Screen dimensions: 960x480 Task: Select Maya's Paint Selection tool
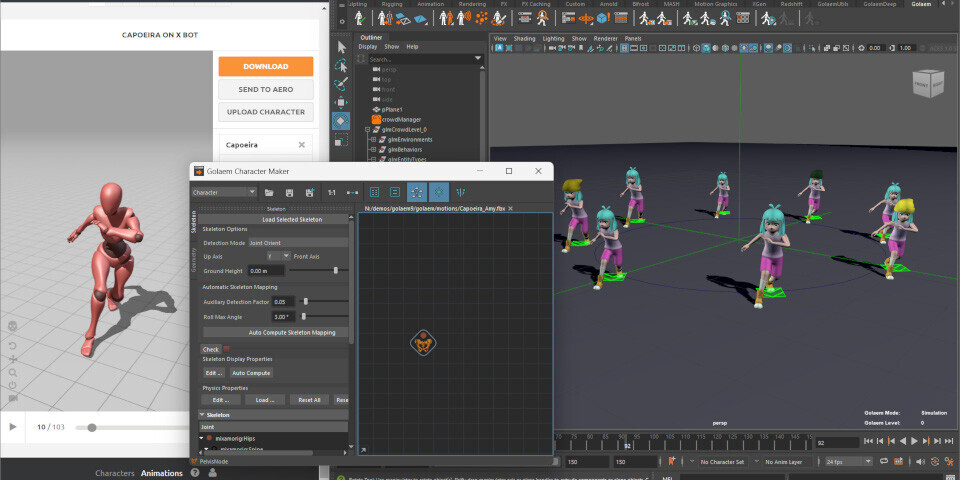tap(342, 84)
